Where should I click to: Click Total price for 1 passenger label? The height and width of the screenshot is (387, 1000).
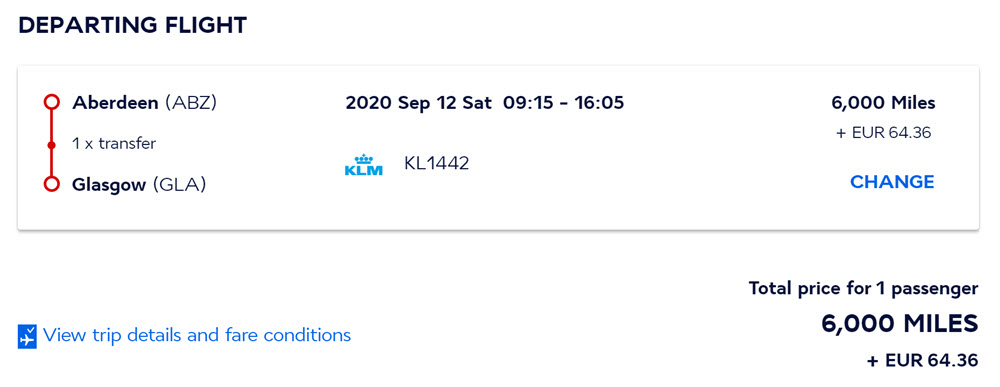coord(864,288)
